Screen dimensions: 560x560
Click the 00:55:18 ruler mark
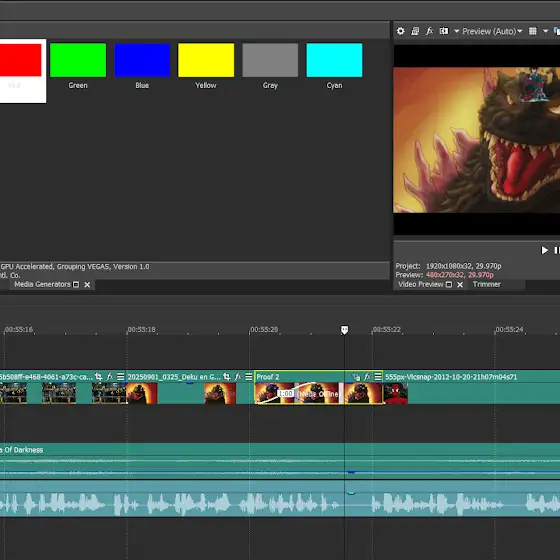point(141,329)
